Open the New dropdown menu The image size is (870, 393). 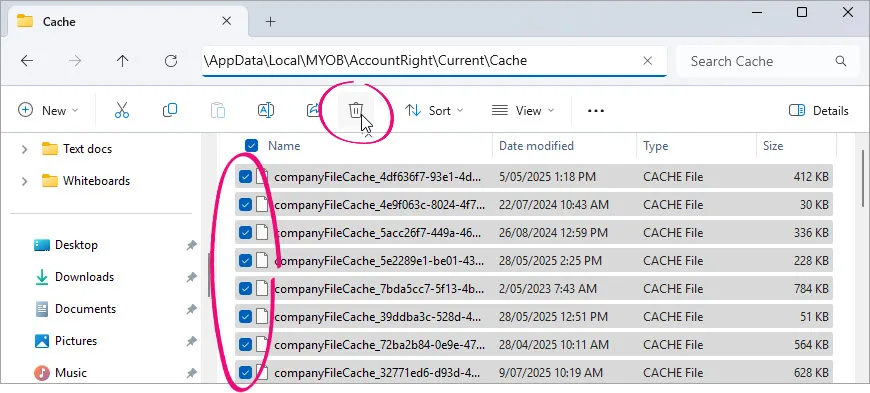click(48, 110)
